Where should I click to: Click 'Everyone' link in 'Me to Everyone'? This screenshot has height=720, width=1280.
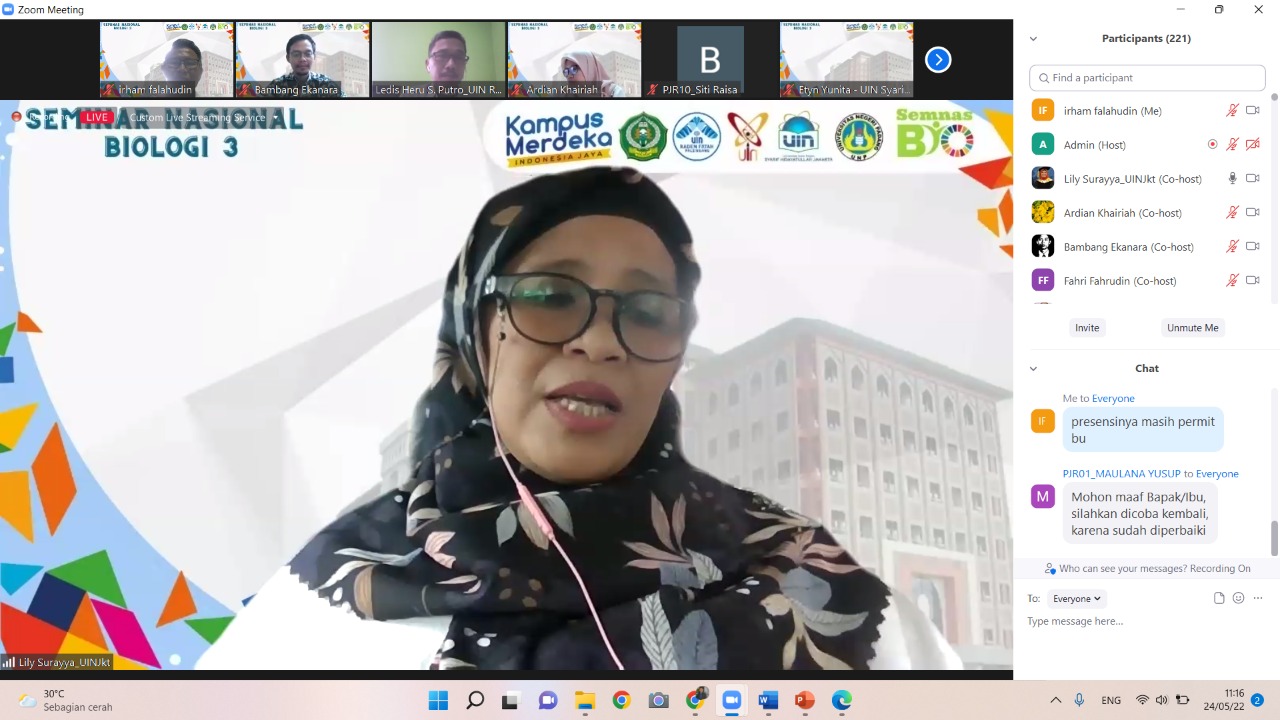pyautogui.click(x=1113, y=399)
